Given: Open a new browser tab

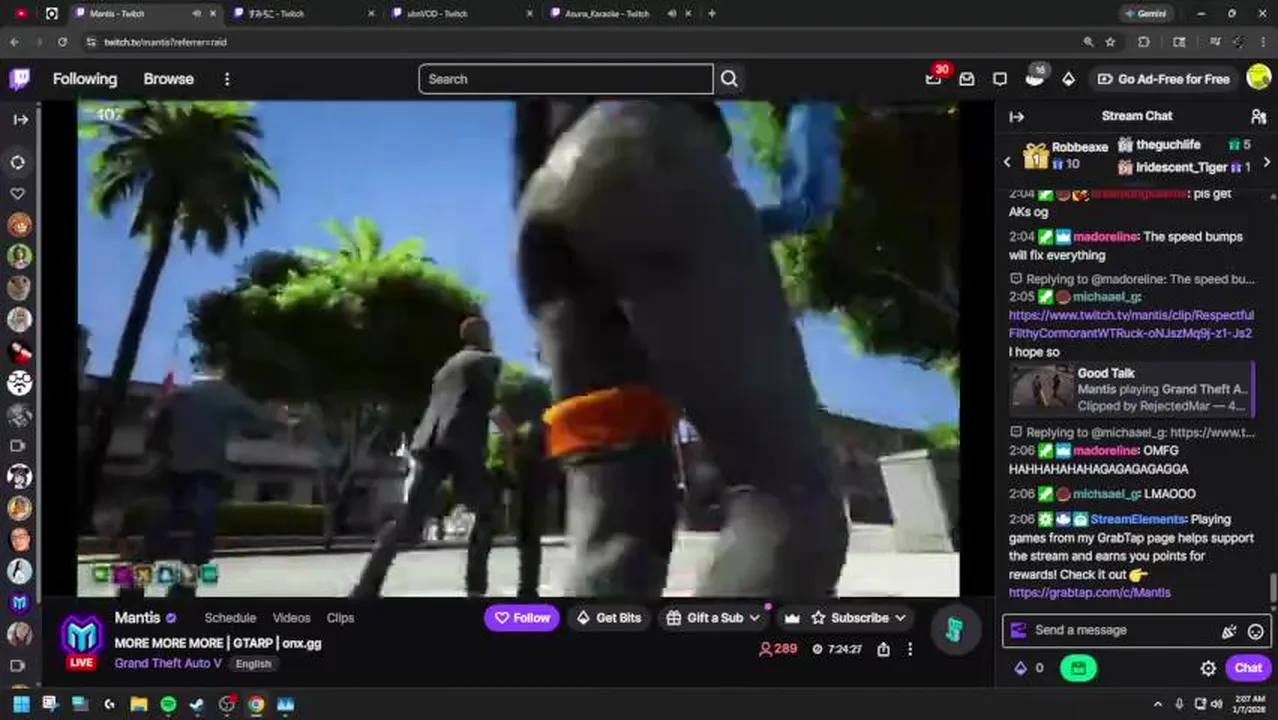Looking at the screenshot, I should pos(711,14).
